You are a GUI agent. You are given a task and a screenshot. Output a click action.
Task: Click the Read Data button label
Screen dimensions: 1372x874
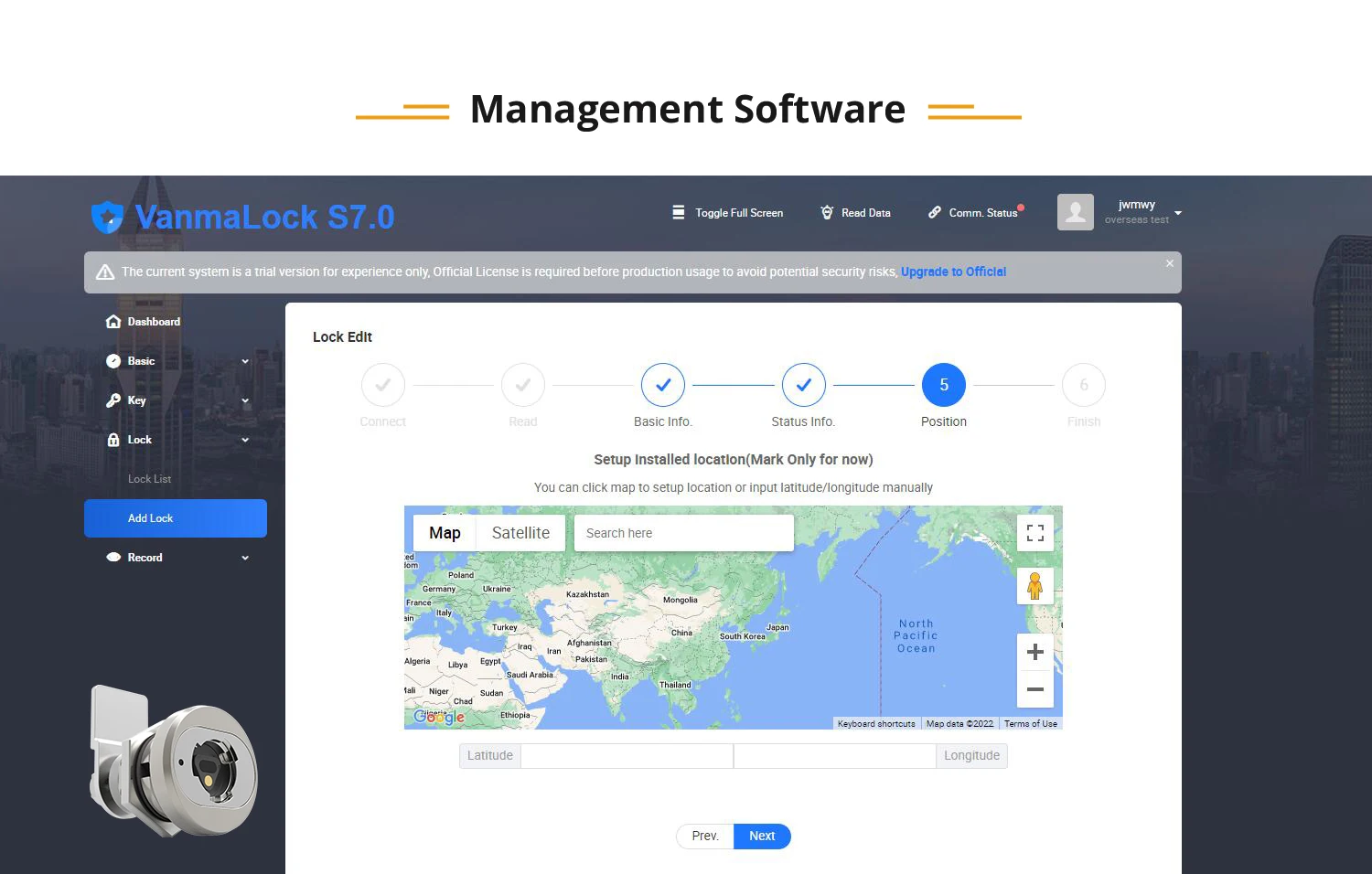[866, 213]
